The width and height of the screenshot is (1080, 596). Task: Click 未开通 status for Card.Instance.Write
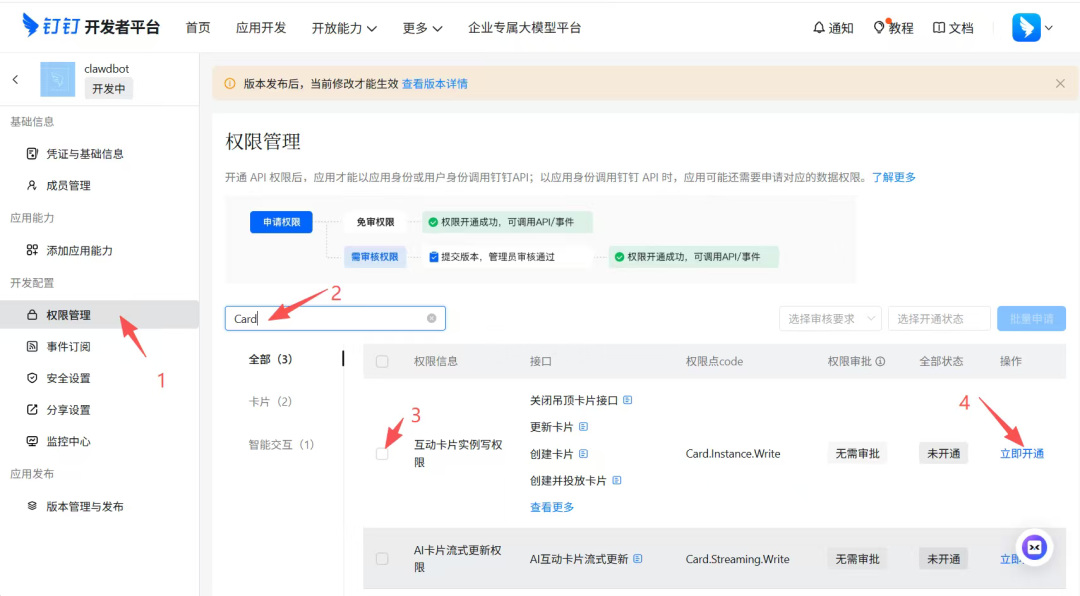click(x=944, y=453)
